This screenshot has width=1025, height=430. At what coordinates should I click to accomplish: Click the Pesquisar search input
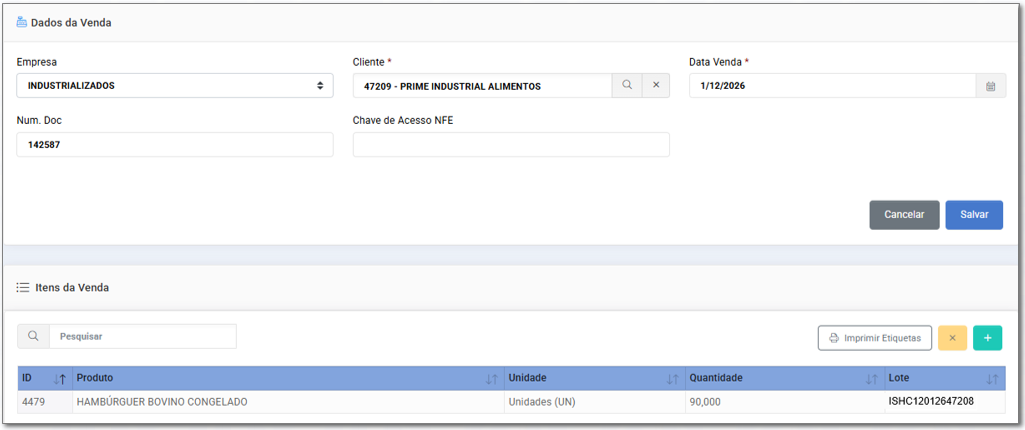[x=142, y=337]
